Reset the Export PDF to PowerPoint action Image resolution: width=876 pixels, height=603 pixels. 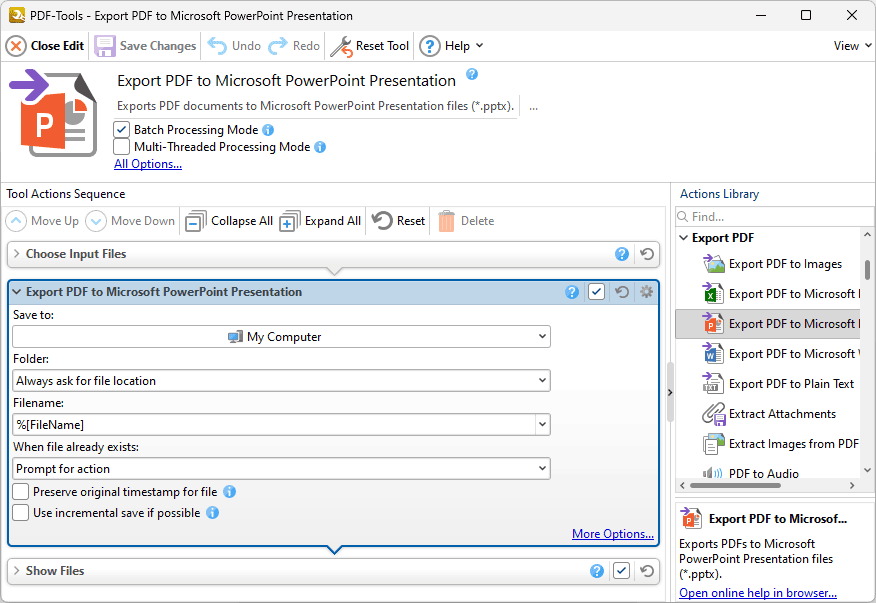pos(622,292)
